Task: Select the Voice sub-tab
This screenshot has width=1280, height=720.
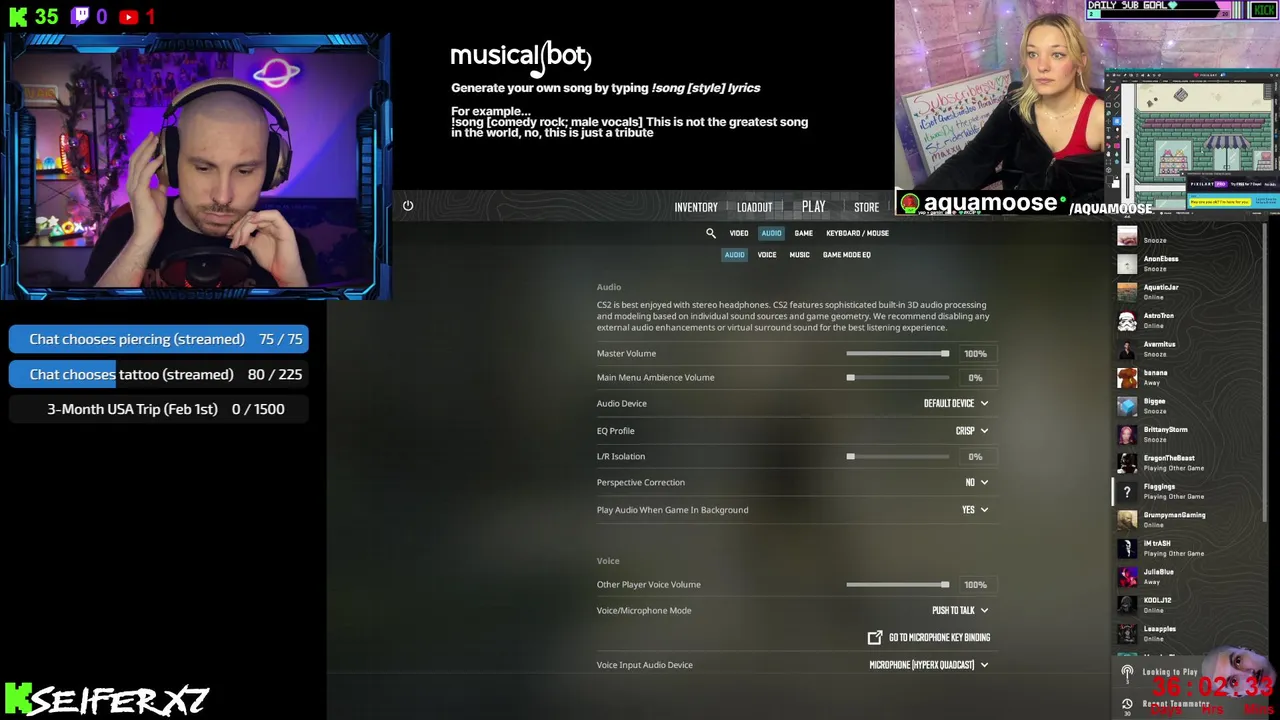Action: click(x=767, y=255)
